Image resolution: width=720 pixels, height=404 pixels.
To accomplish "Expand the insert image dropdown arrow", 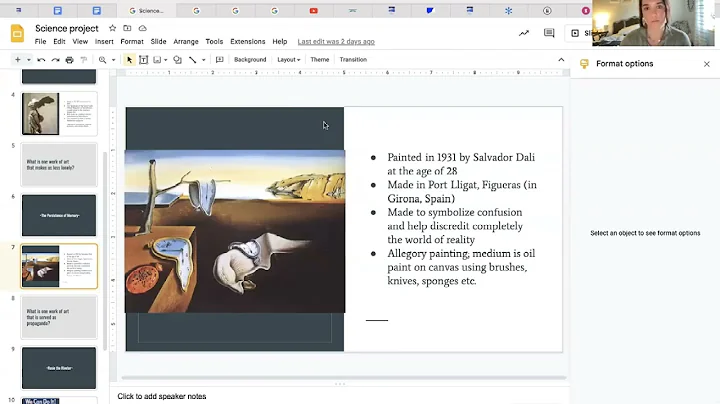I will pyautogui.click(x=165, y=60).
